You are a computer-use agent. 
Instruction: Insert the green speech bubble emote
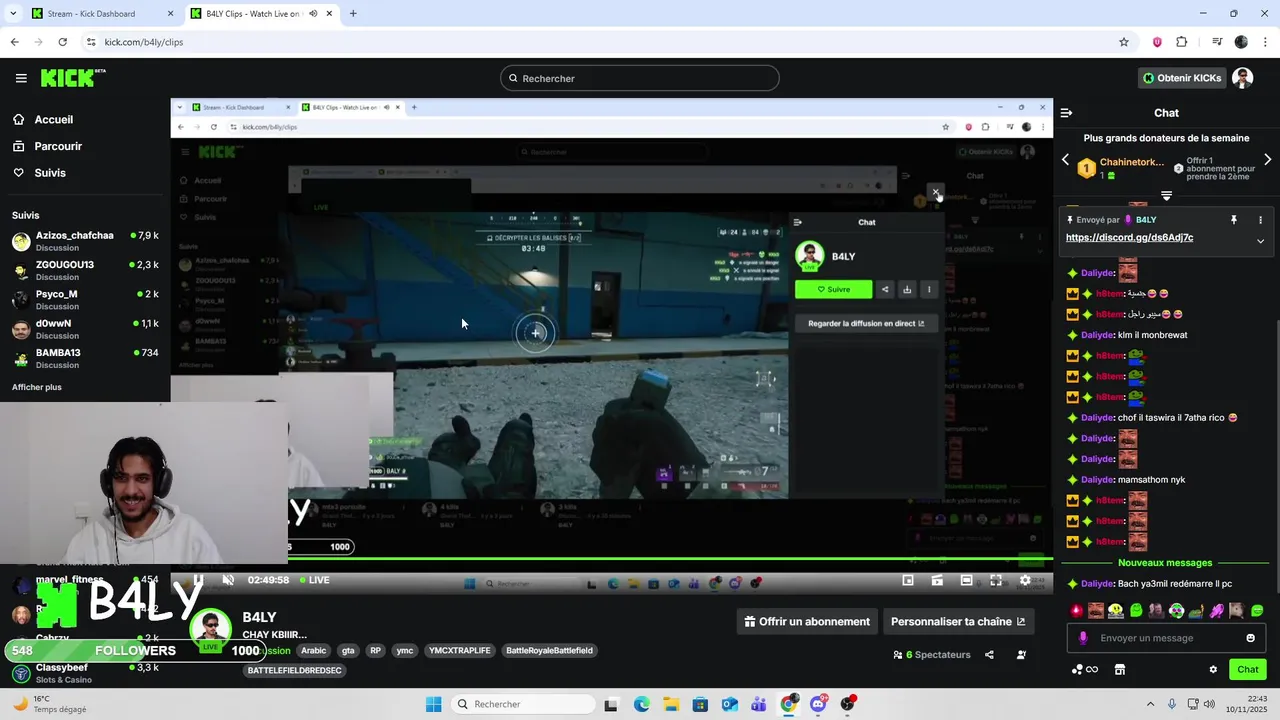click(1257, 611)
